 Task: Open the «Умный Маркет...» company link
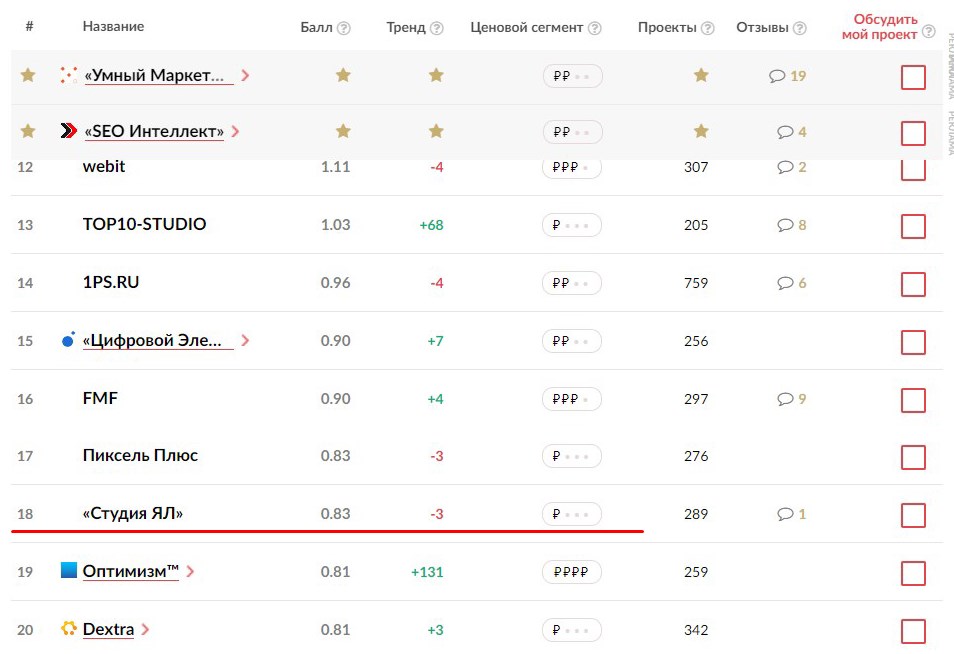(x=159, y=75)
